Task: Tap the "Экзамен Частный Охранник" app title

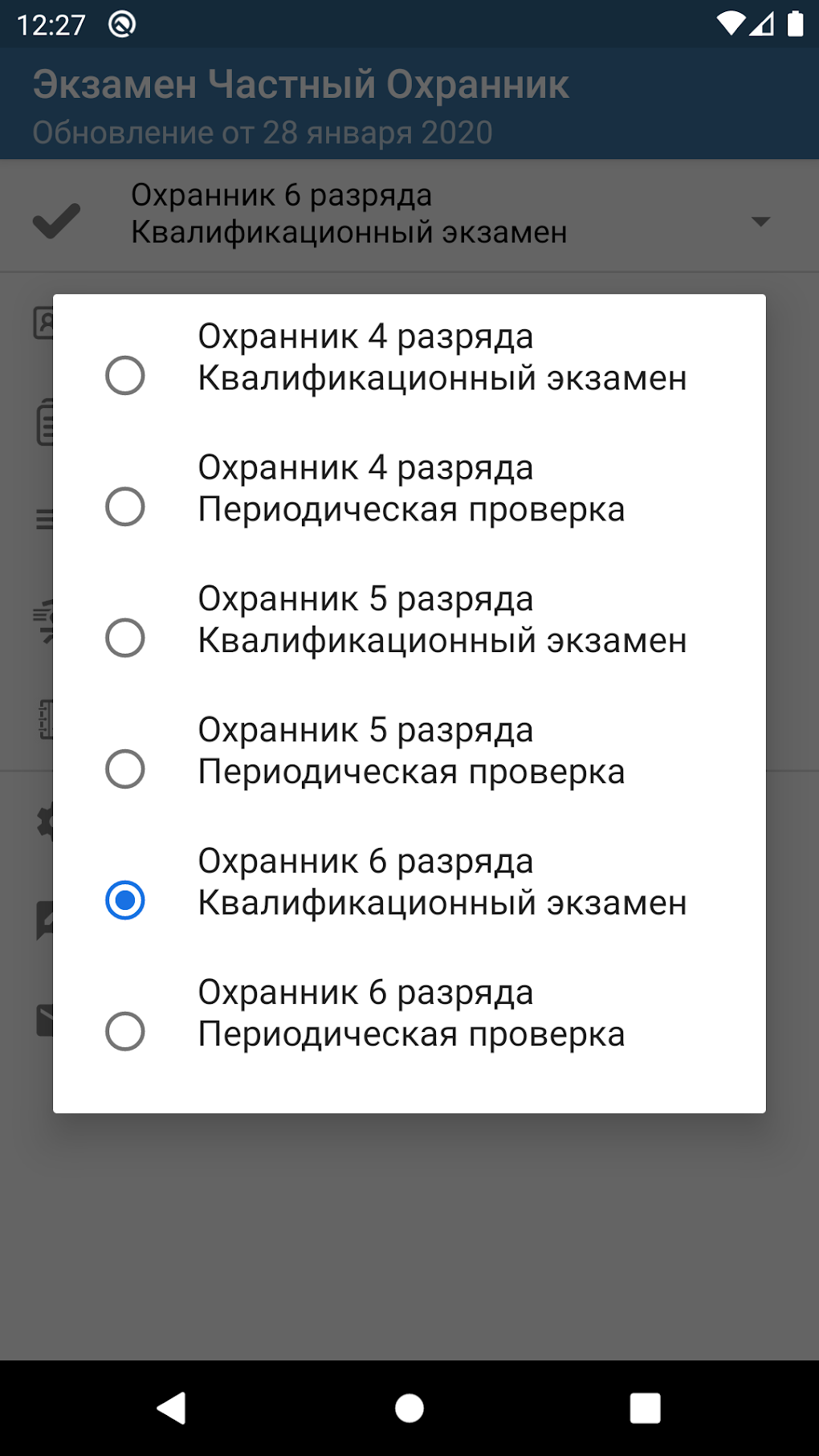Action: click(301, 84)
